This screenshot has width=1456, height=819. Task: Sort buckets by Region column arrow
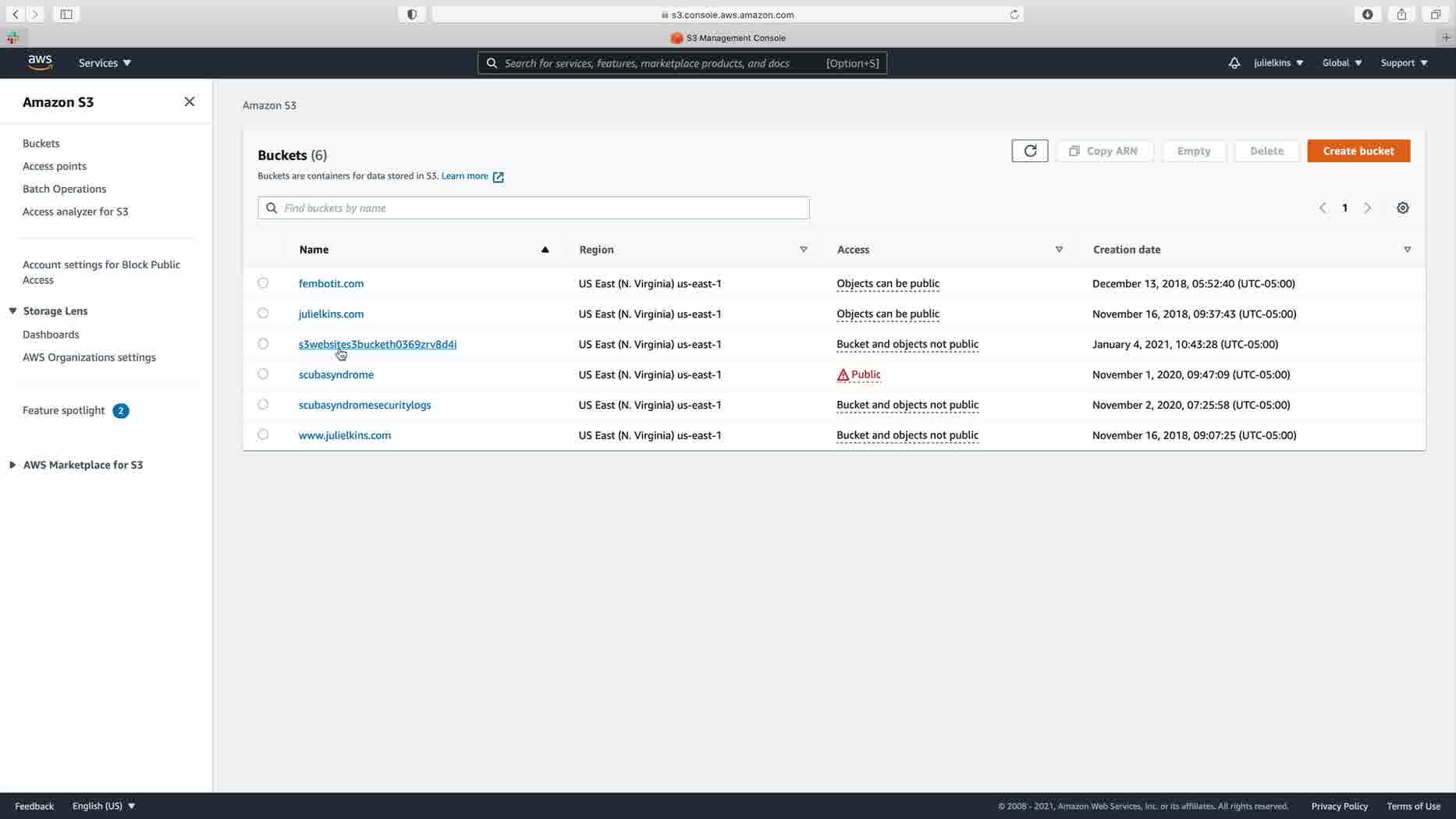[x=804, y=250]
